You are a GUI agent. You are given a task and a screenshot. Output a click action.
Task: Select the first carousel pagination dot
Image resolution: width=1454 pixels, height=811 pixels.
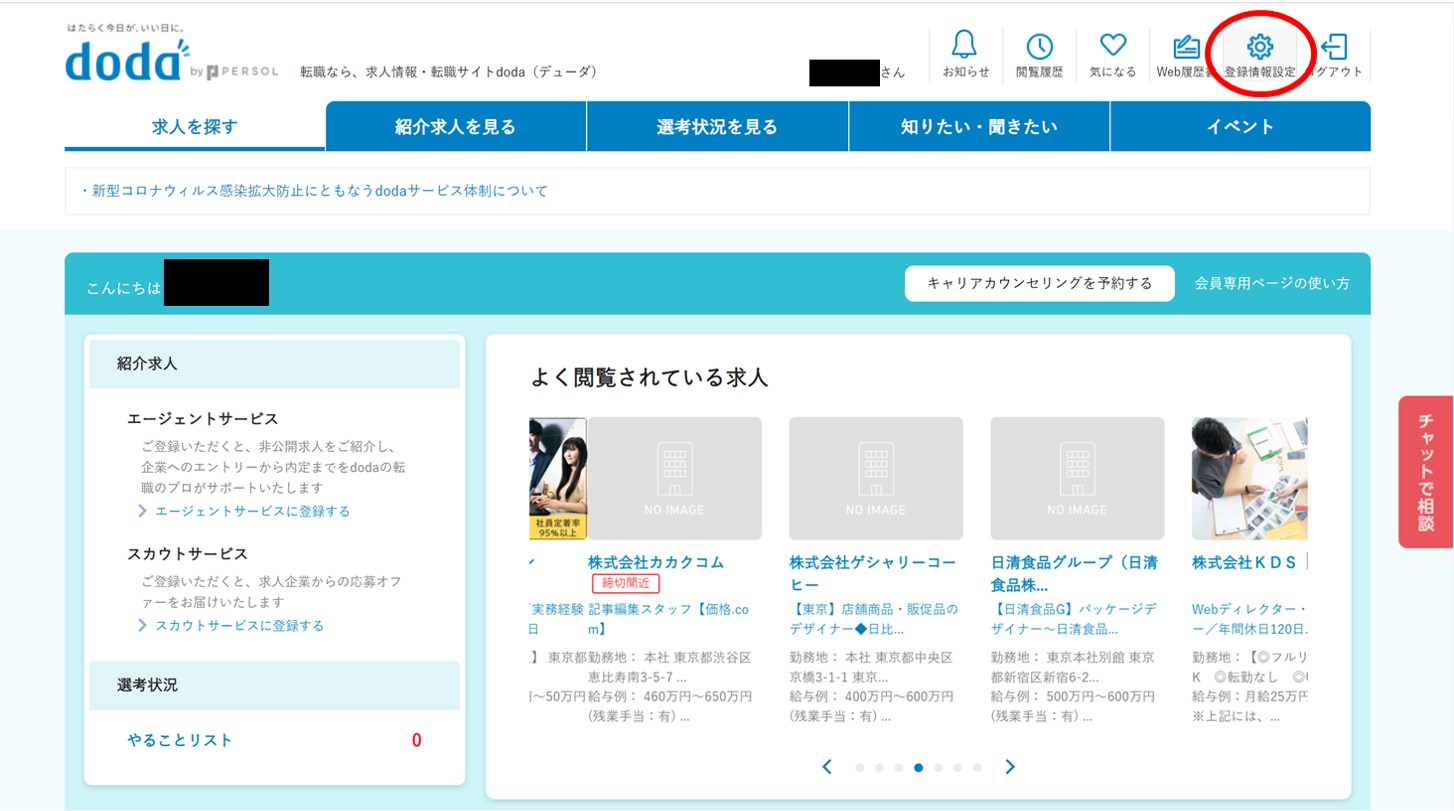tap(859, 768)
